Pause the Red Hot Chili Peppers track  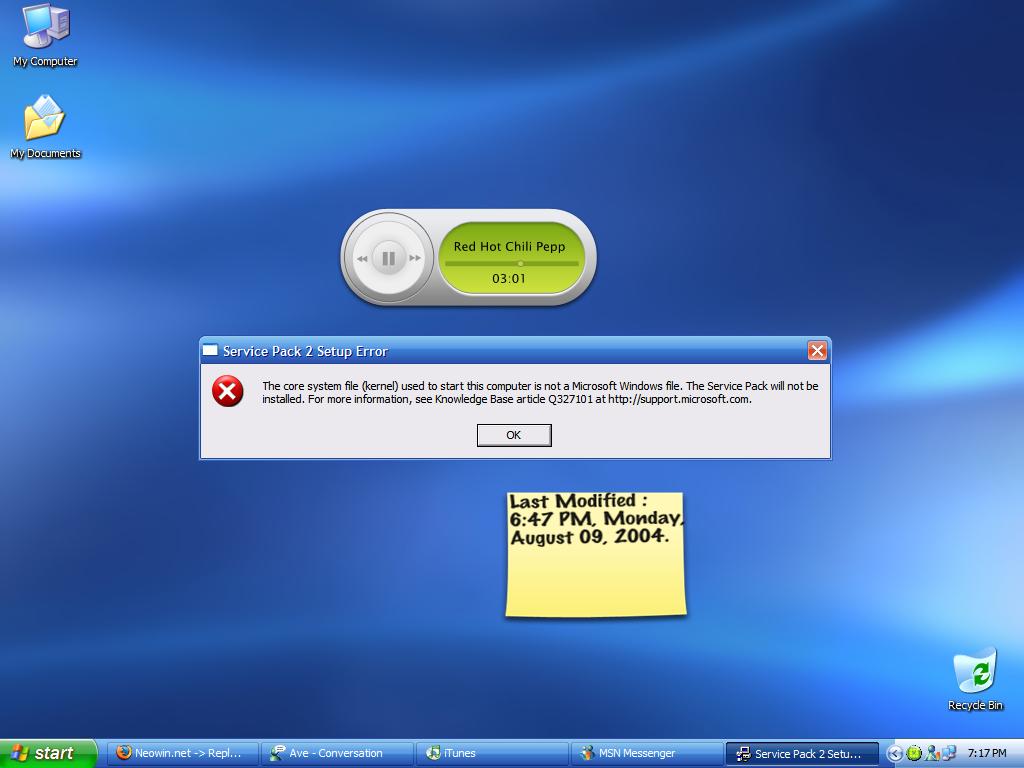pyautogui.click(x=388, y=257)
